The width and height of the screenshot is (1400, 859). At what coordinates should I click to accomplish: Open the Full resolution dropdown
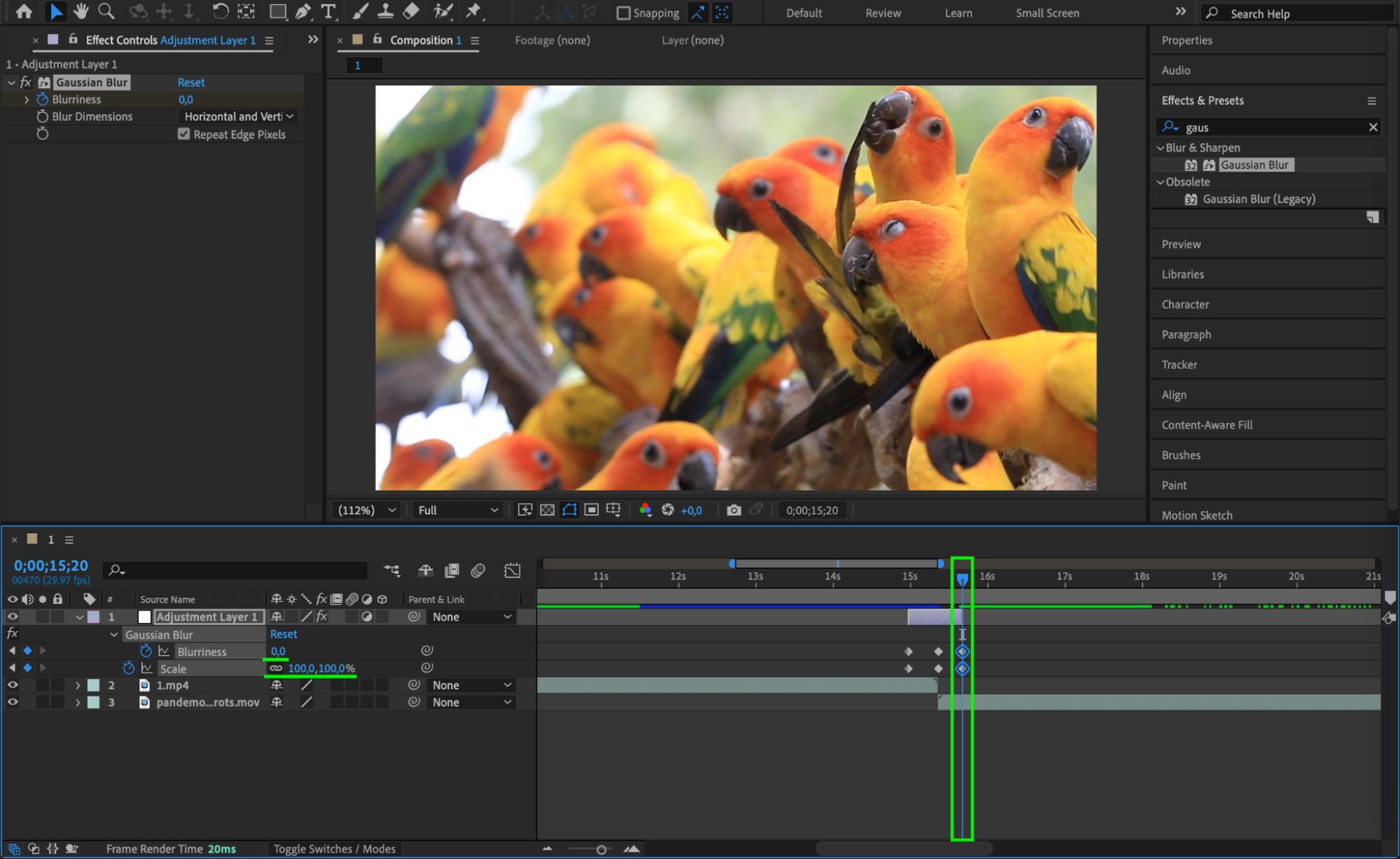tap(457, 510)
